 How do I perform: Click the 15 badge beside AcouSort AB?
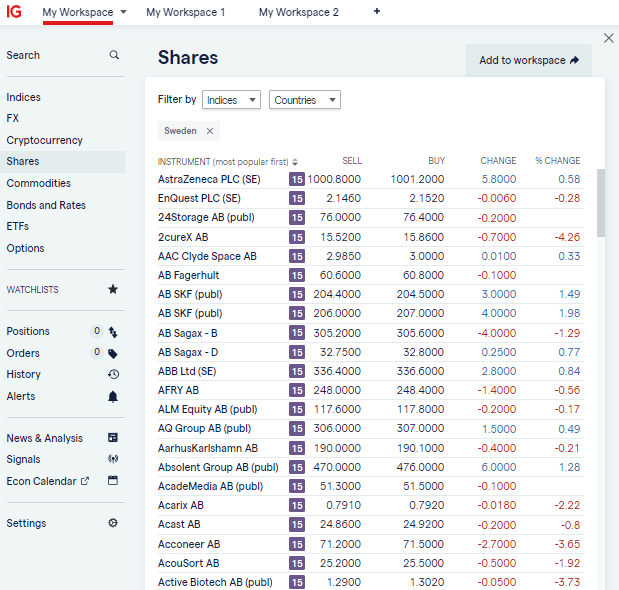tap(297, 563)
